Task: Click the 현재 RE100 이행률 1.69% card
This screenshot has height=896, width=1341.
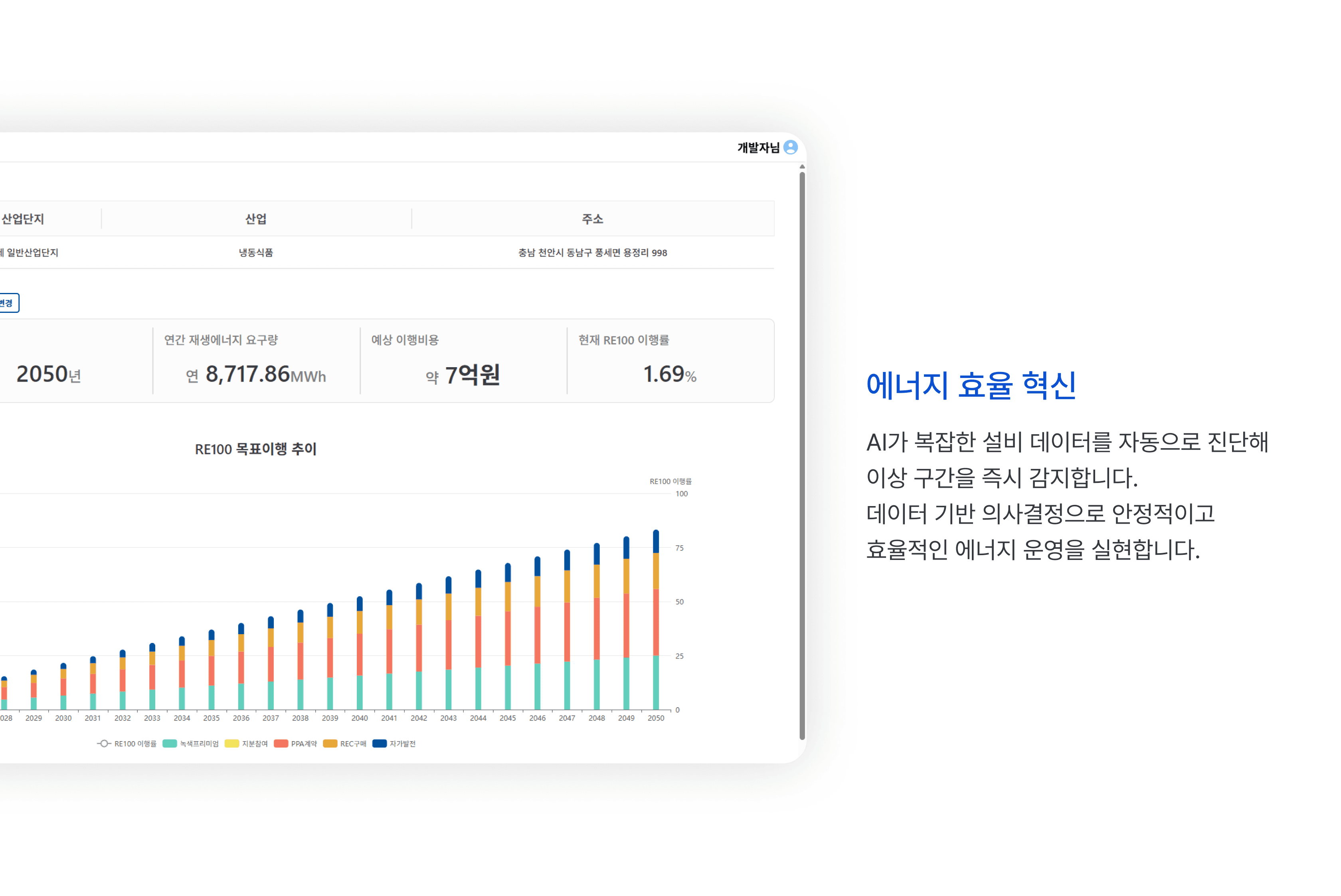Action: click(x=670, y=361)
